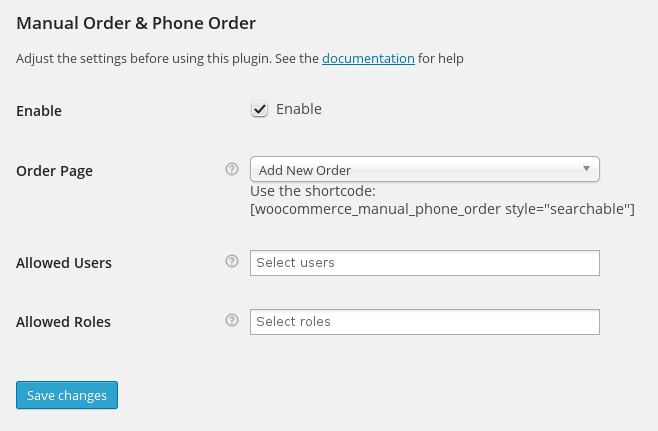Click the help icon beside Order Page

click(x=232, y=169)
